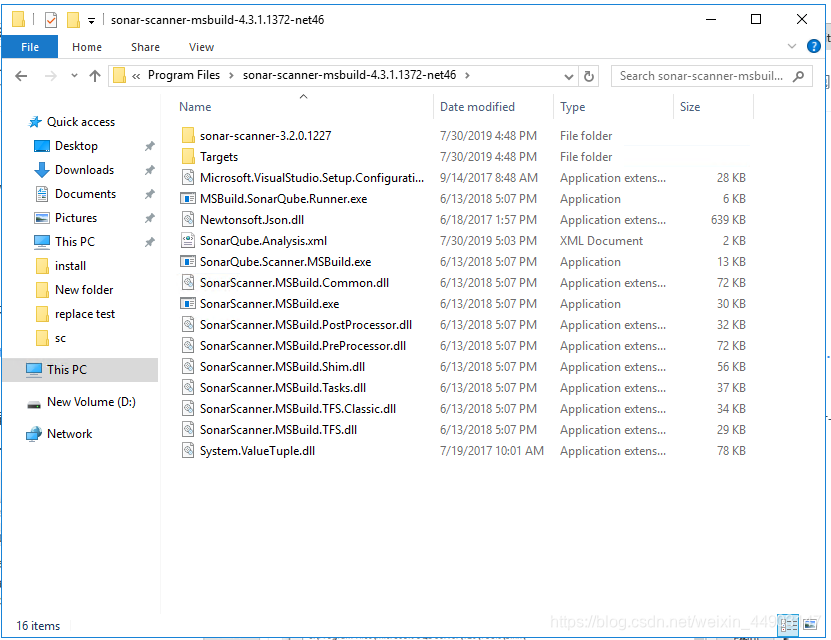Select SonarScanner.MSBuild.PostProcessor.dll file name
Image resolution: width=831 pixels, height=640 pixels.
pyautogui.click(x=306, y=325)
